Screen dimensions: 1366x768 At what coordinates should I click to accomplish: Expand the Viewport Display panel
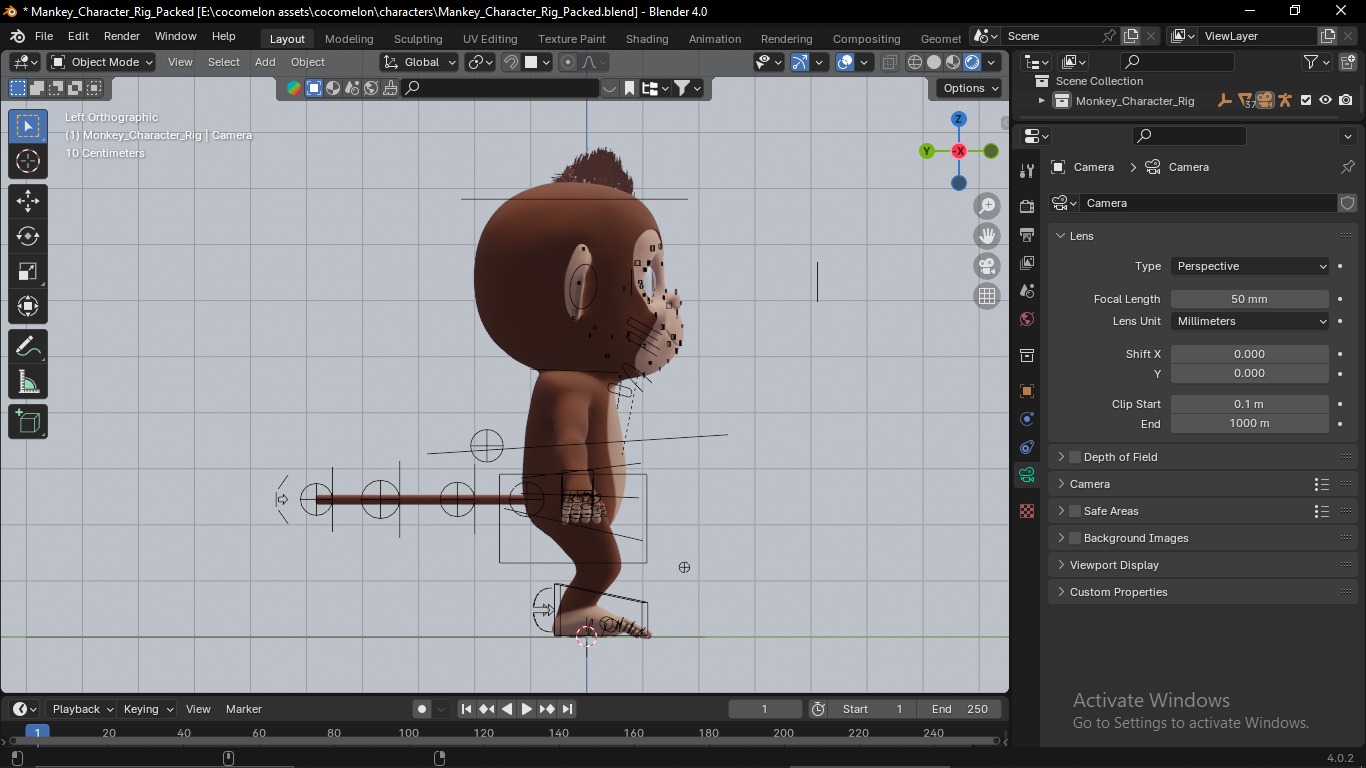pyautogui.click(x=1113, y=565)
